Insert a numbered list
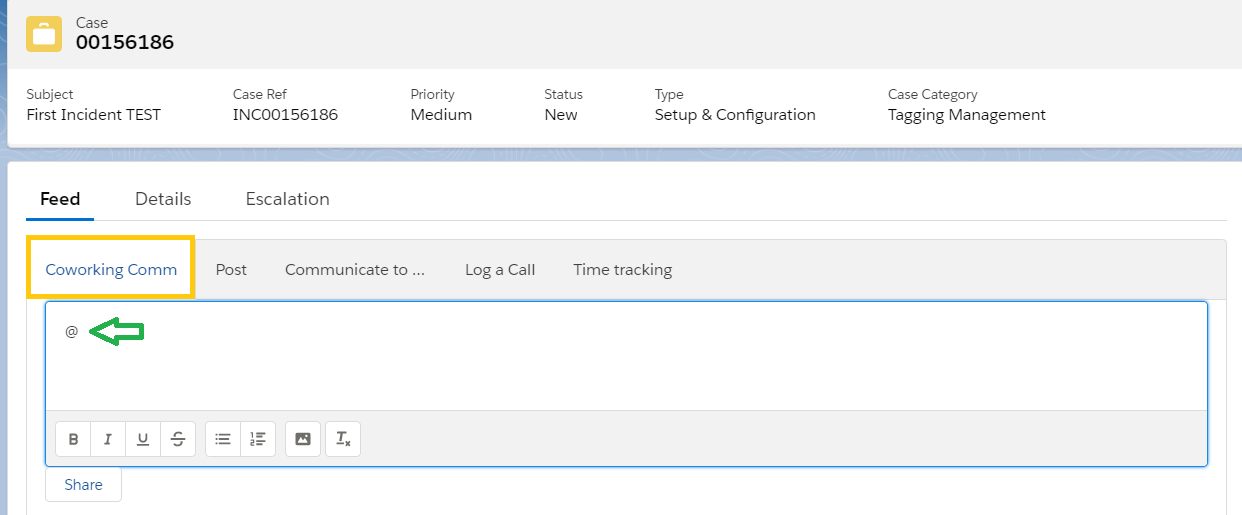The width and height of the screenshot is (1242, 515). (258, 439)
